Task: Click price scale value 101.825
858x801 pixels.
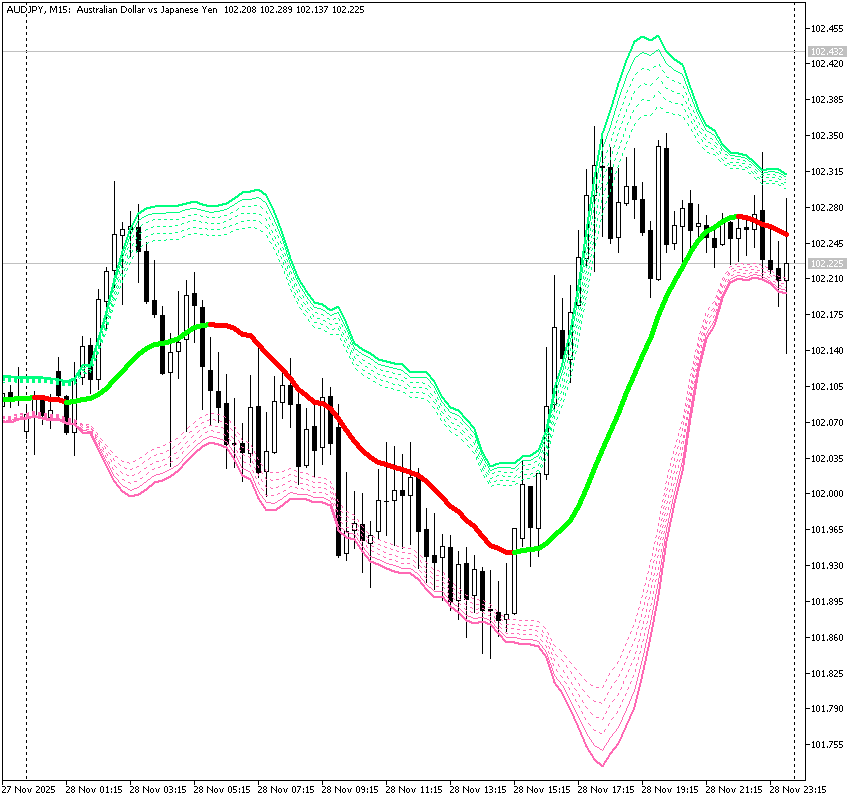Action: (827, 673)
